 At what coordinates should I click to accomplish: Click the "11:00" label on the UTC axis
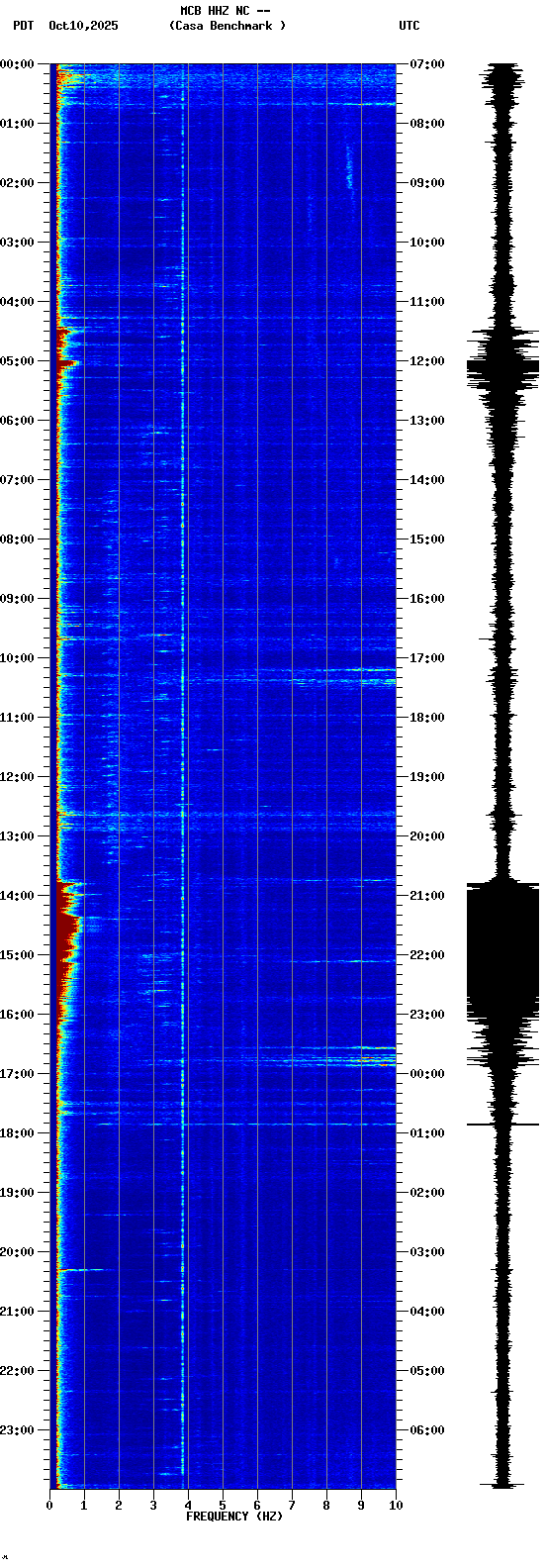click(x=427, y=302)
